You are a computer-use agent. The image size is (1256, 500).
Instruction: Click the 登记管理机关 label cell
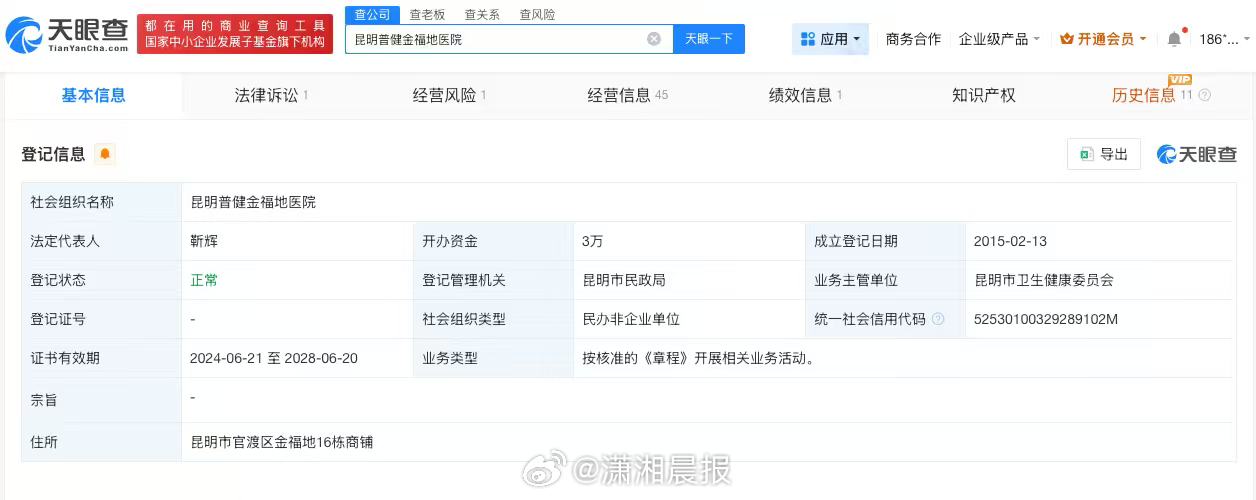pyautogui.click(x=492, y=280)
